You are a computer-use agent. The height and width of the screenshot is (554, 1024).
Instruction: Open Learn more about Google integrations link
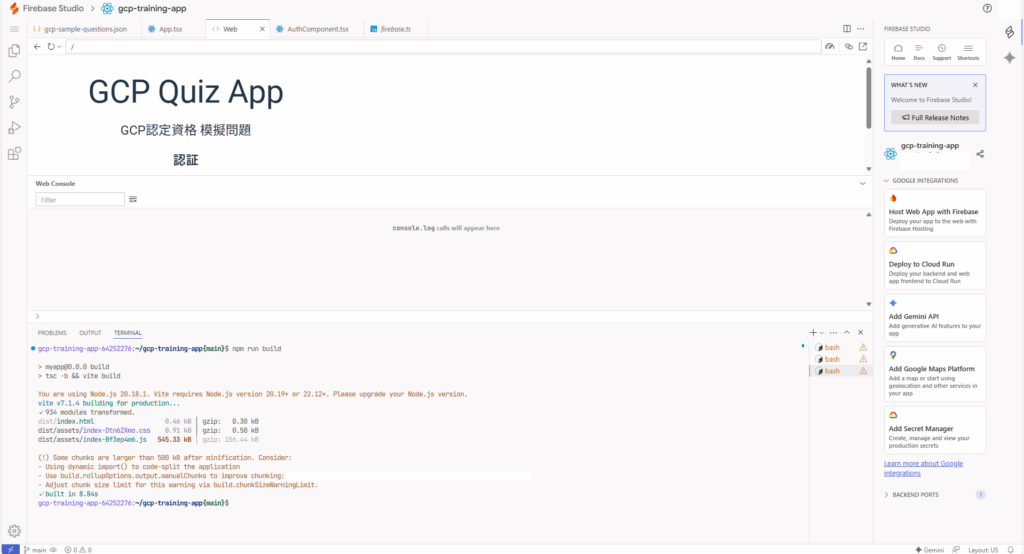(923, 468)
